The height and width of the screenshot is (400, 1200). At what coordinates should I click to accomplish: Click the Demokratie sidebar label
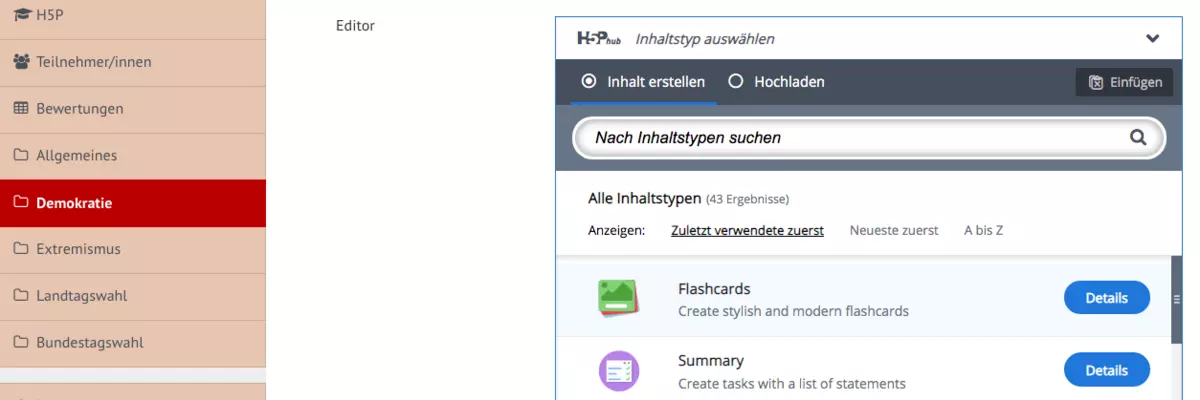(74, 203)
